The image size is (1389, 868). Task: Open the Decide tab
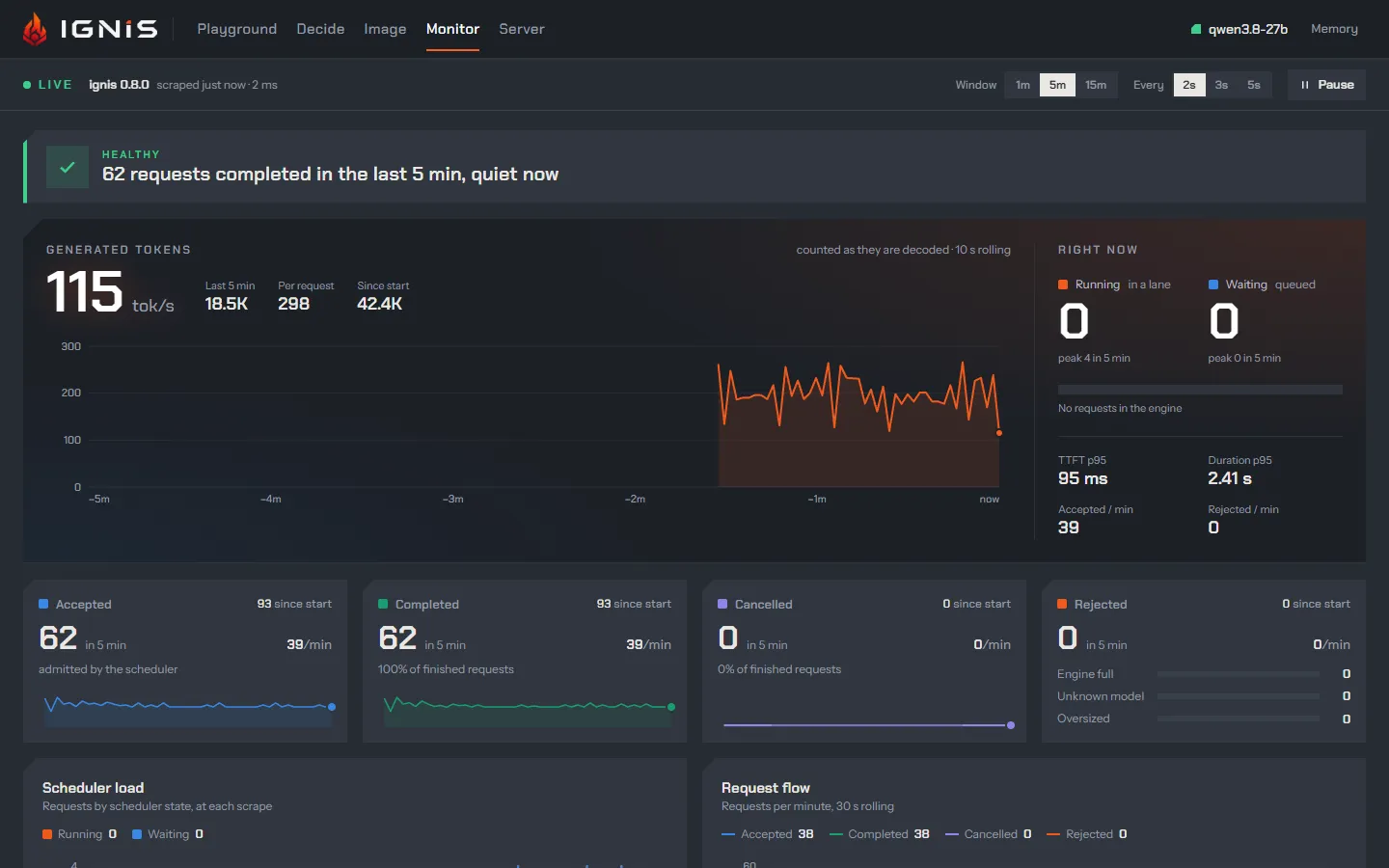(x=320, y=29)
